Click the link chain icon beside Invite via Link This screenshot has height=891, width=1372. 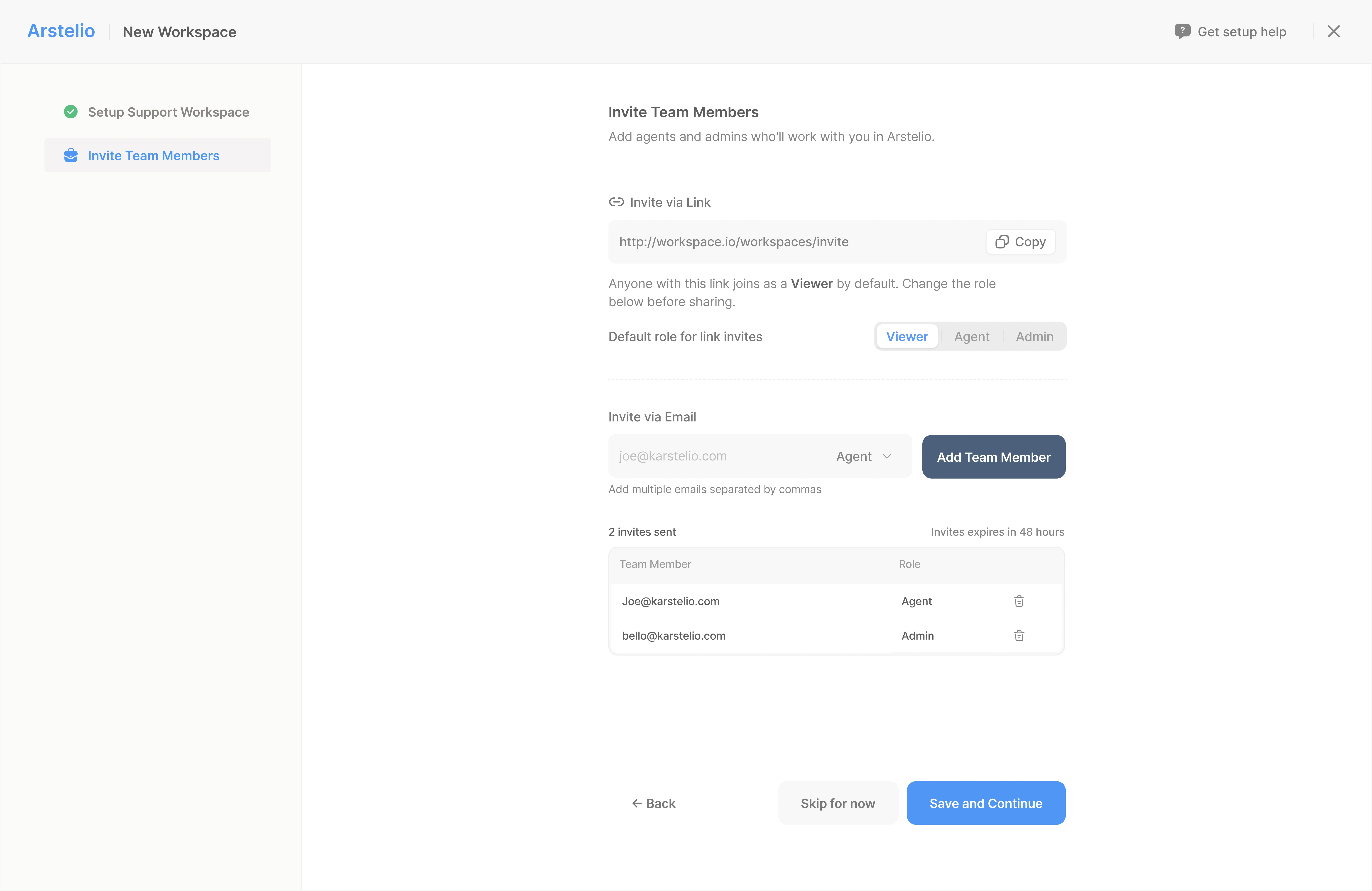[616, 202]
